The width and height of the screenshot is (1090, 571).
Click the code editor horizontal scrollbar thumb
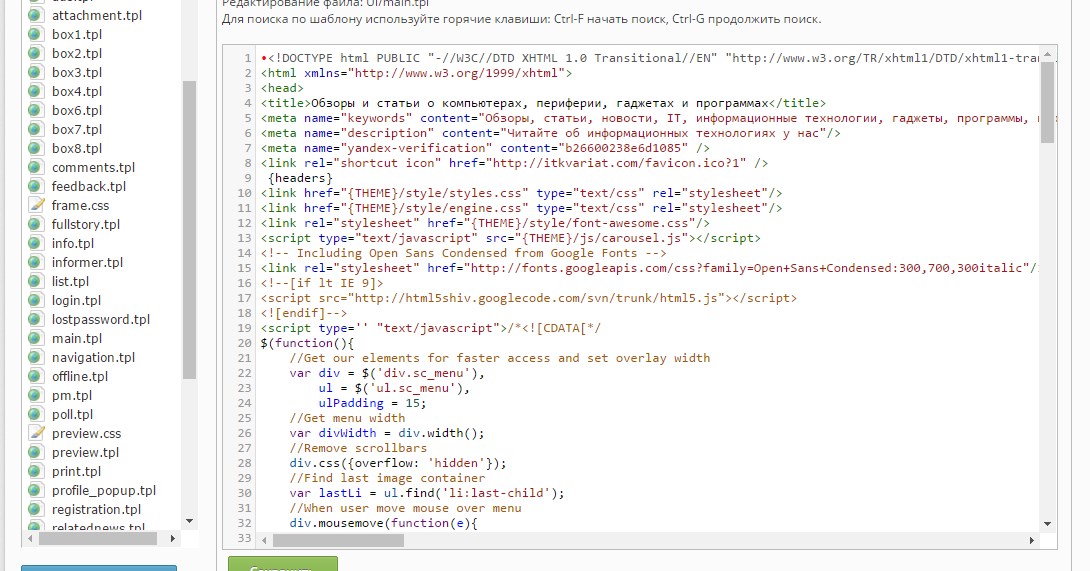pos(339,540)
